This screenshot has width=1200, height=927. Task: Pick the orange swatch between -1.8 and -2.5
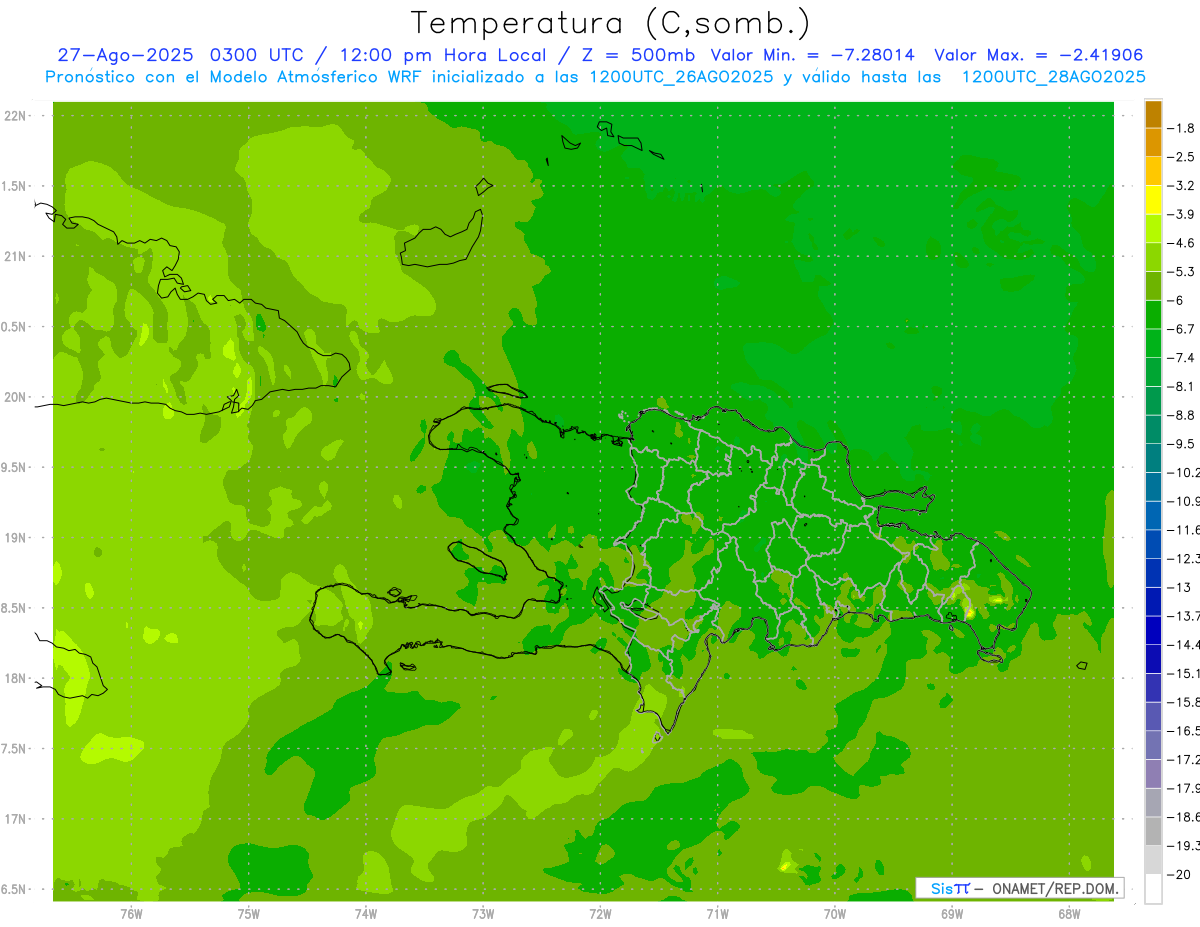pos(1153,143)
